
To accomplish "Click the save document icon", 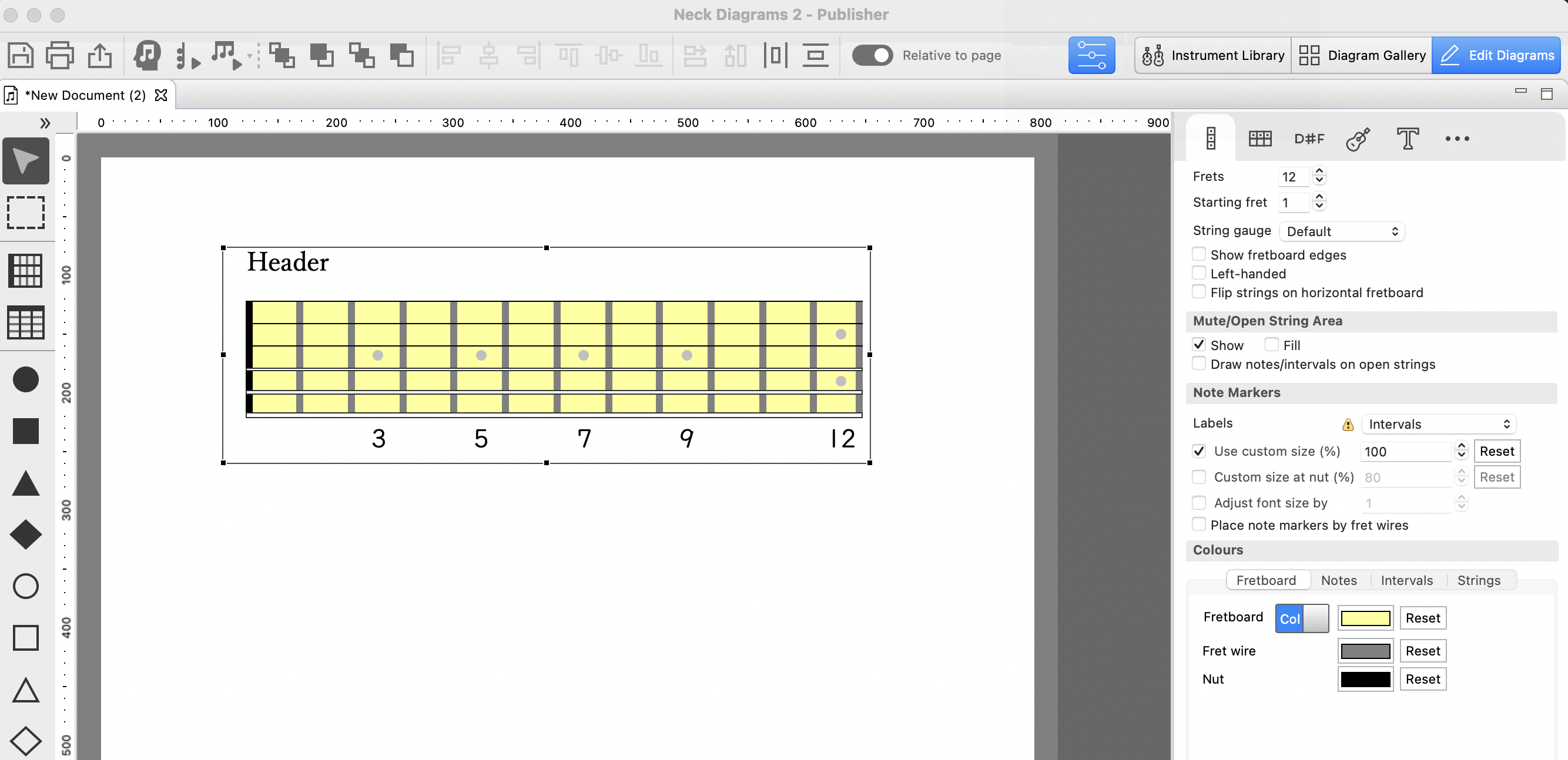I will coord(20,55).
